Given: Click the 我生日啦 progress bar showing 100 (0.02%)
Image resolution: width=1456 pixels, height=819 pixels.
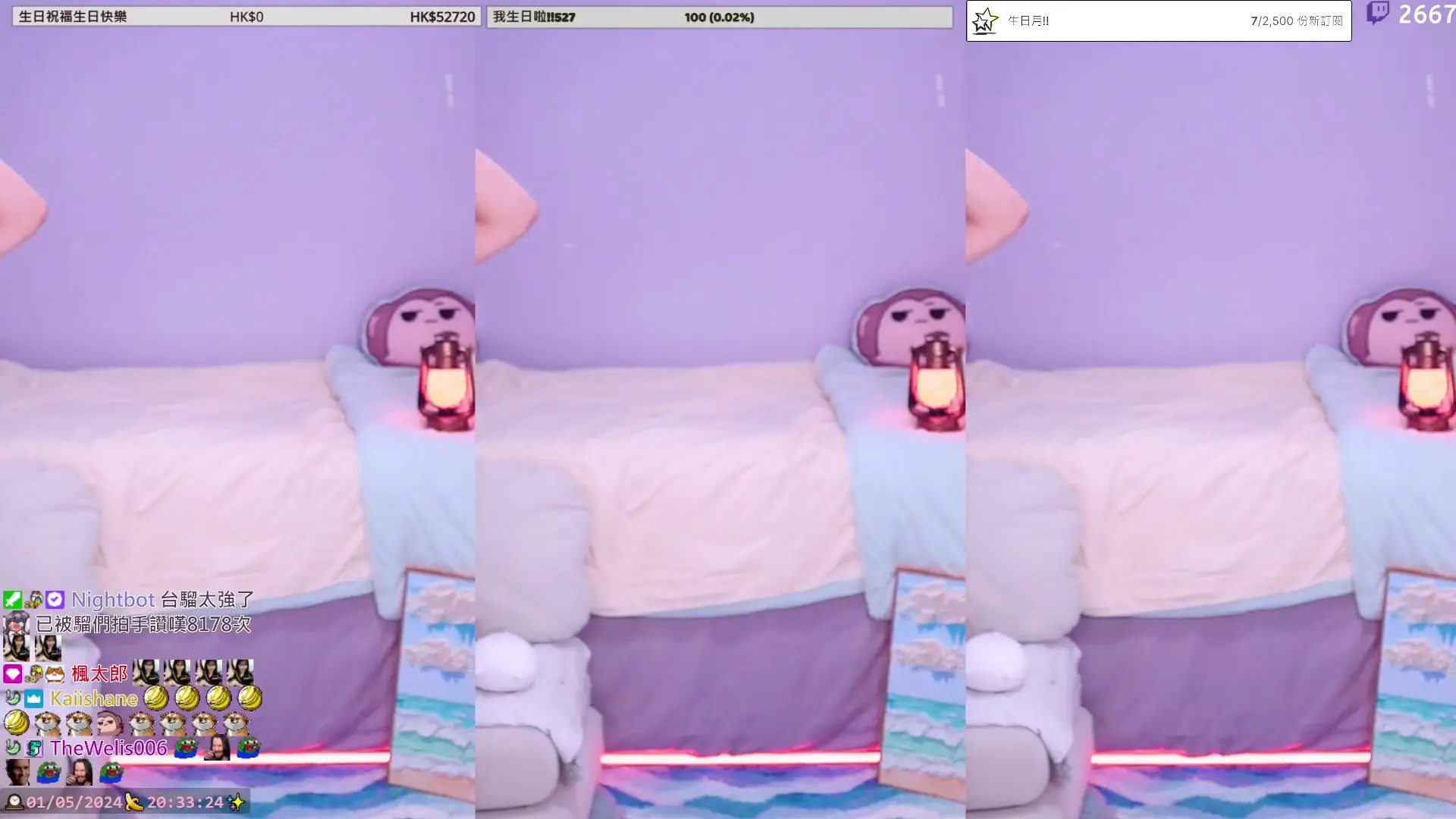Looking at the screenshot, I should pos(719,17).
